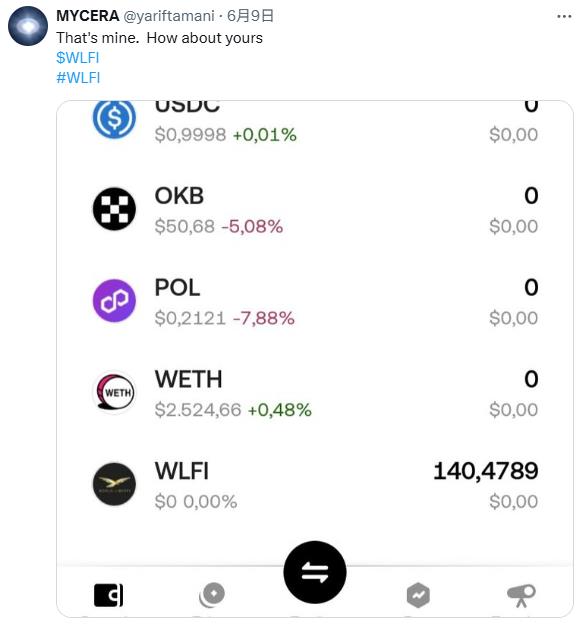587x628 pixels.
Task: Open the MYCERA profile avatar
Action: coord(28,26)
